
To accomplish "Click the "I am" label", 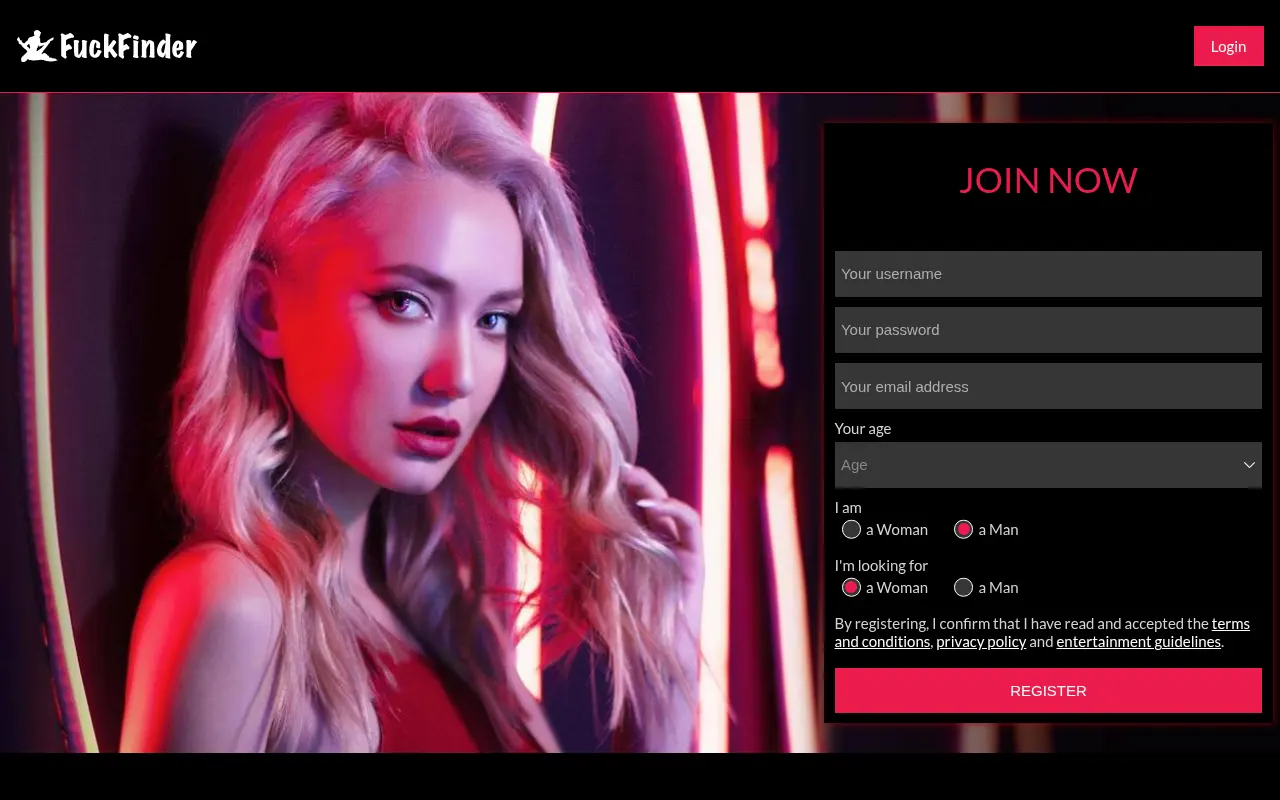I will click(x=848, y=507).
